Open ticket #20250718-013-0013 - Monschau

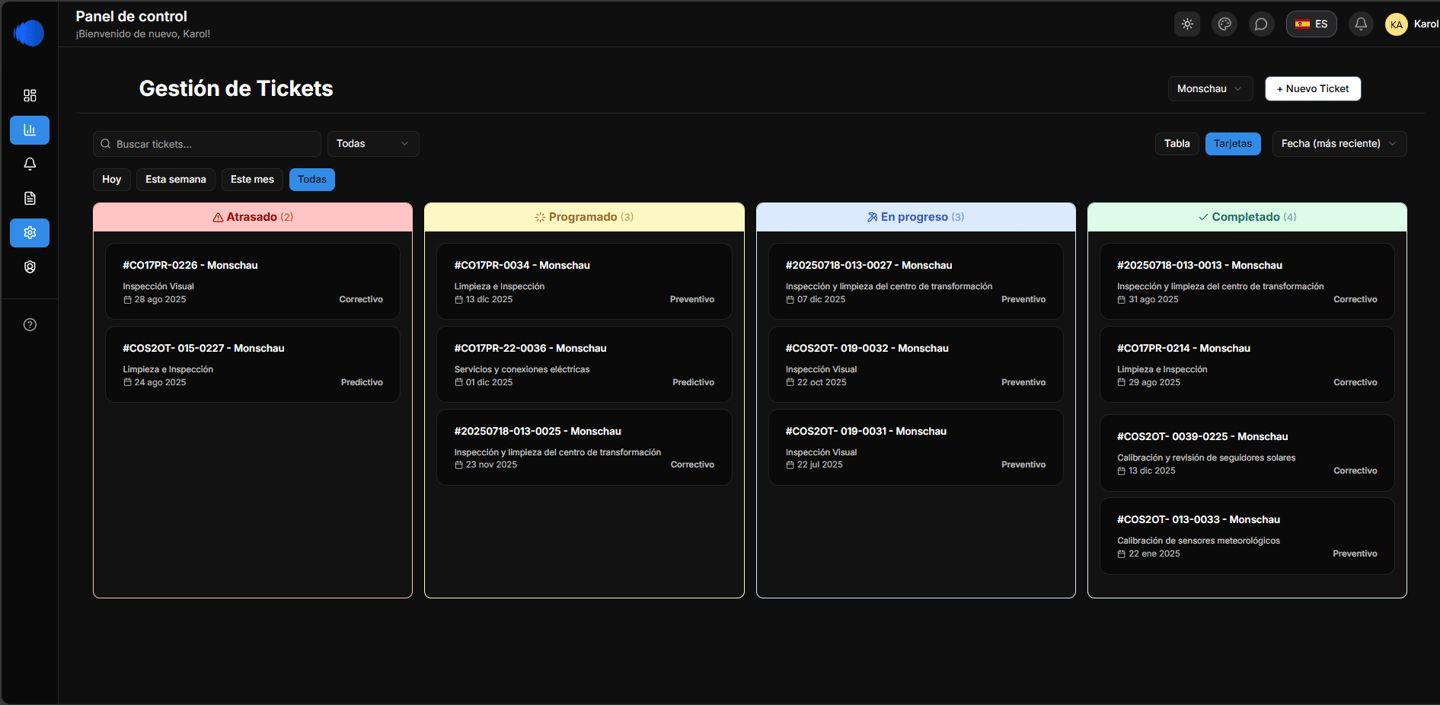pos(1247,282)
